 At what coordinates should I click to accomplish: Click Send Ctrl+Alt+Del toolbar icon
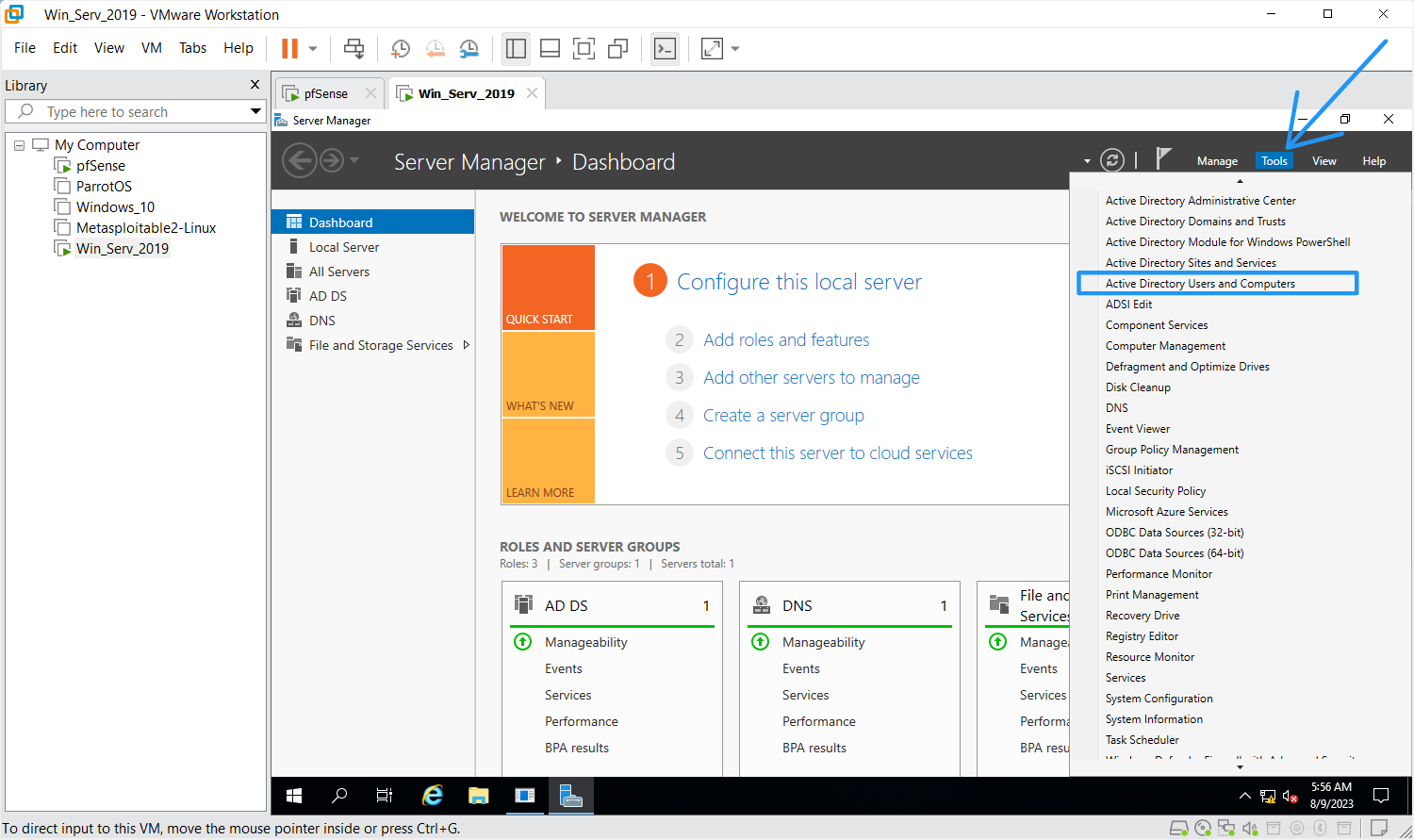[353, 48]
